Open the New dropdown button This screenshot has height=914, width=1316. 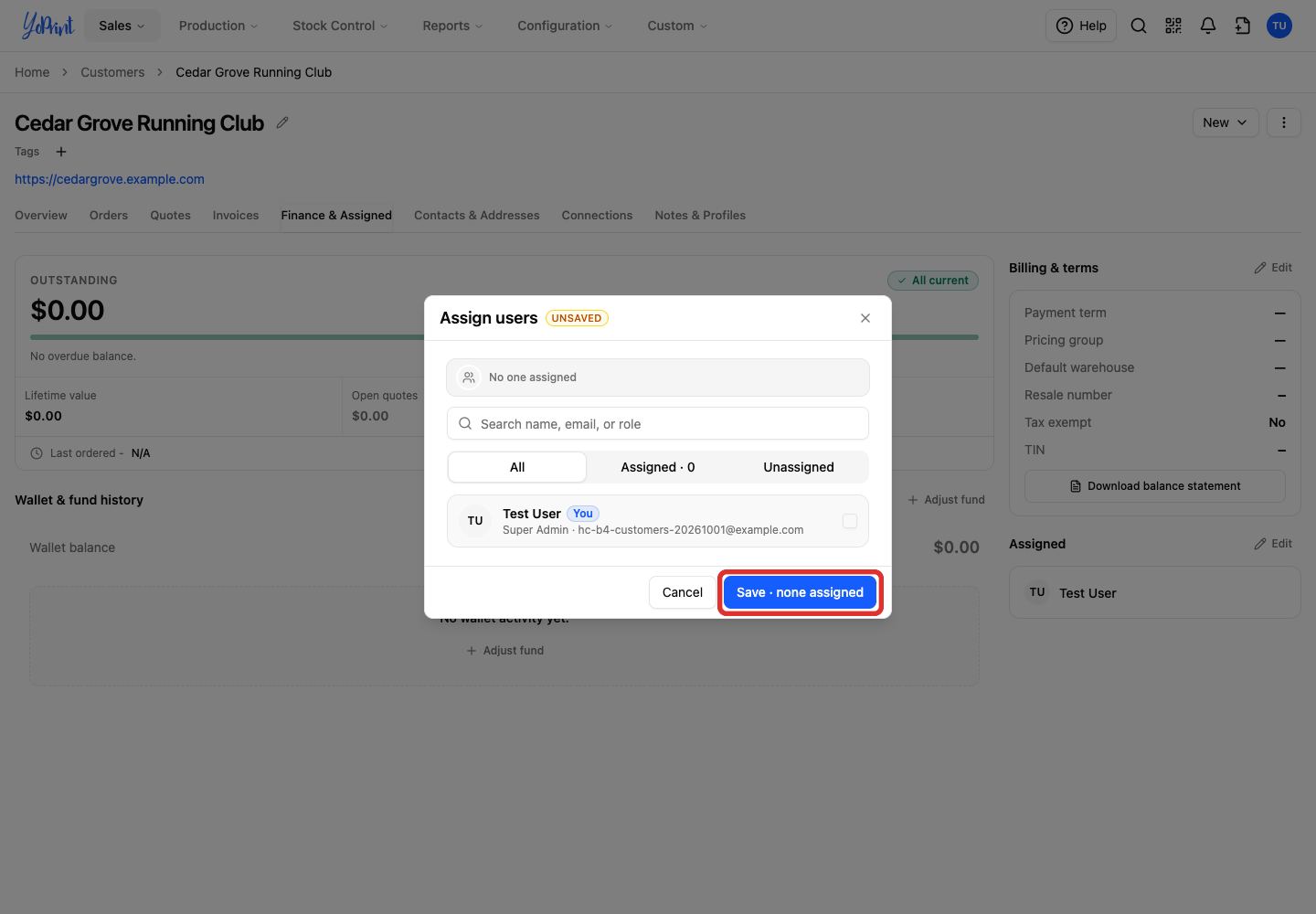click(x=1226, y=122)
